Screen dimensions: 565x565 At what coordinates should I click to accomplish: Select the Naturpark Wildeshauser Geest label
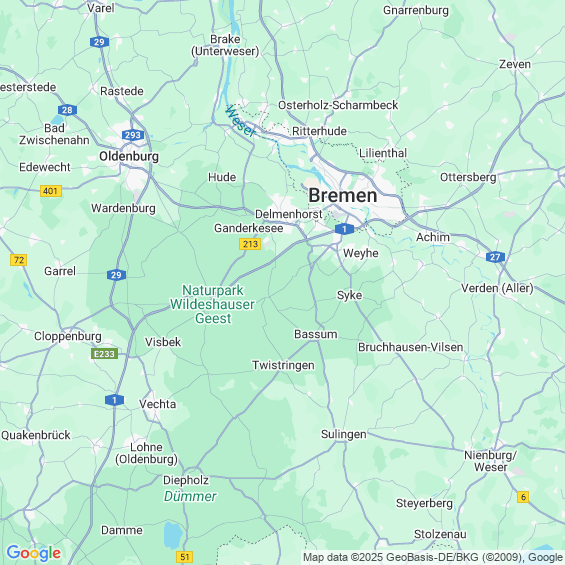(x=212, y=304)
